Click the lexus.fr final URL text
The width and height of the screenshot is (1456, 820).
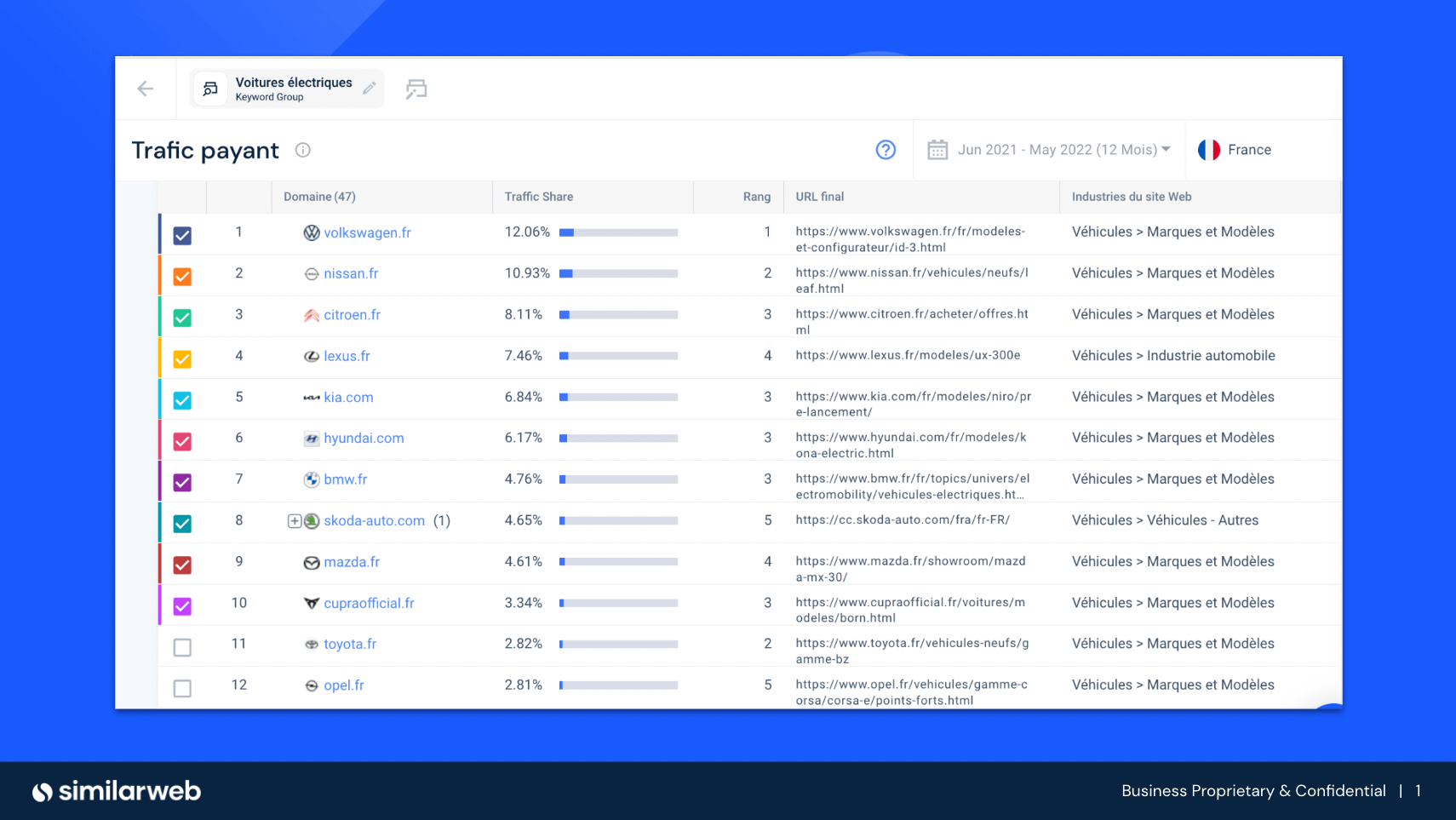908,355
